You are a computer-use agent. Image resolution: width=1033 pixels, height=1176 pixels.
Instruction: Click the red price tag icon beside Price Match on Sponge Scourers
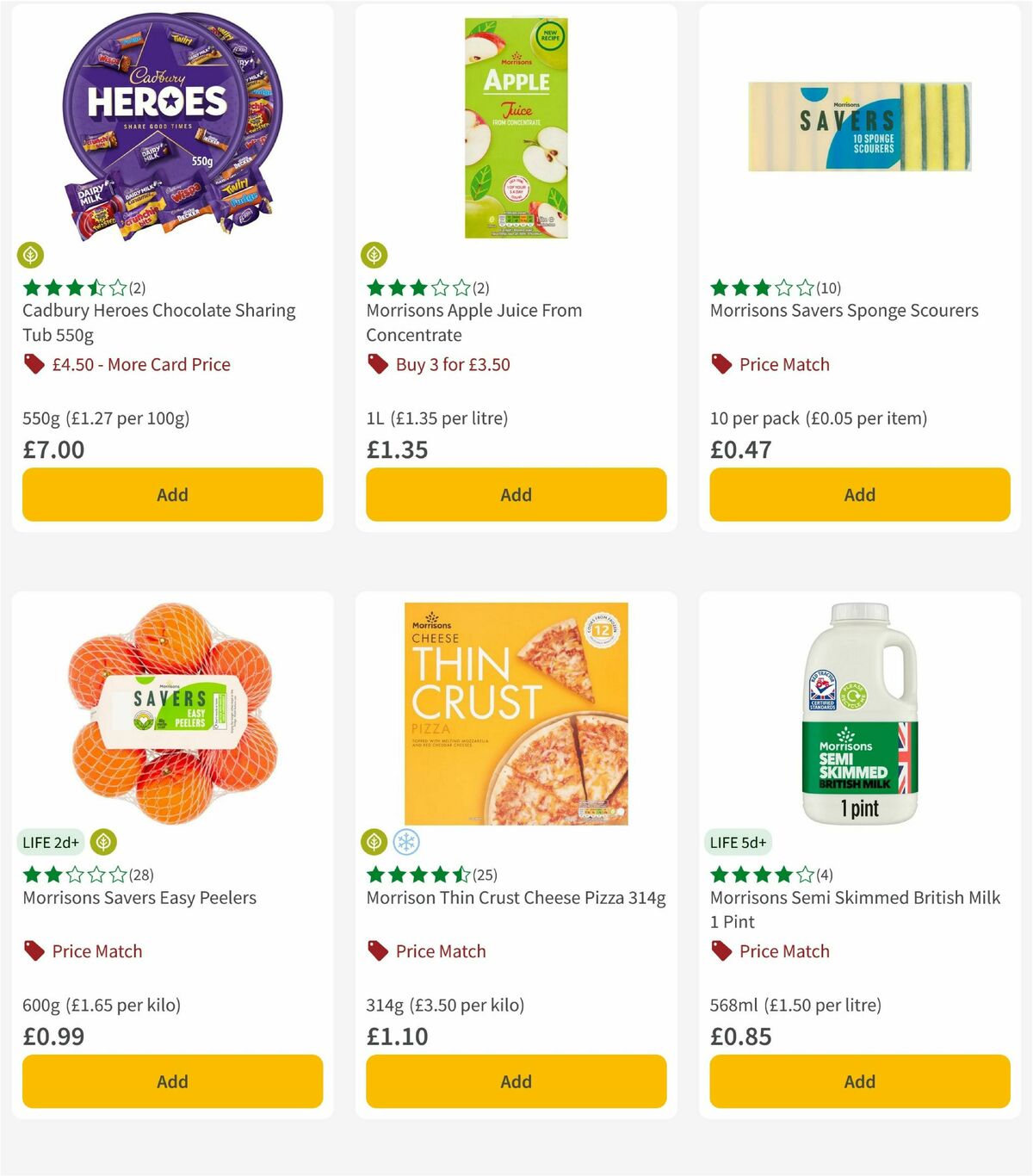pyautogui.click(x=721, y=364)
